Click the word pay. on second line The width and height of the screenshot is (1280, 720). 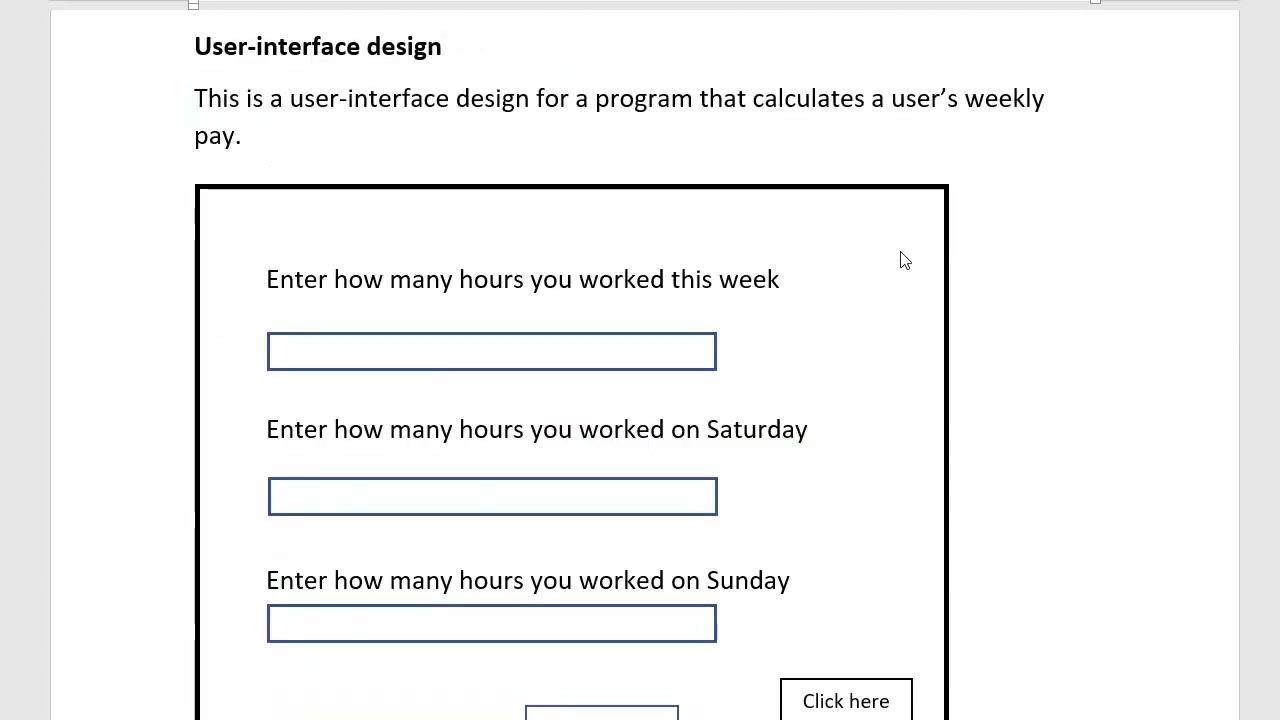[x=217, y=136]
